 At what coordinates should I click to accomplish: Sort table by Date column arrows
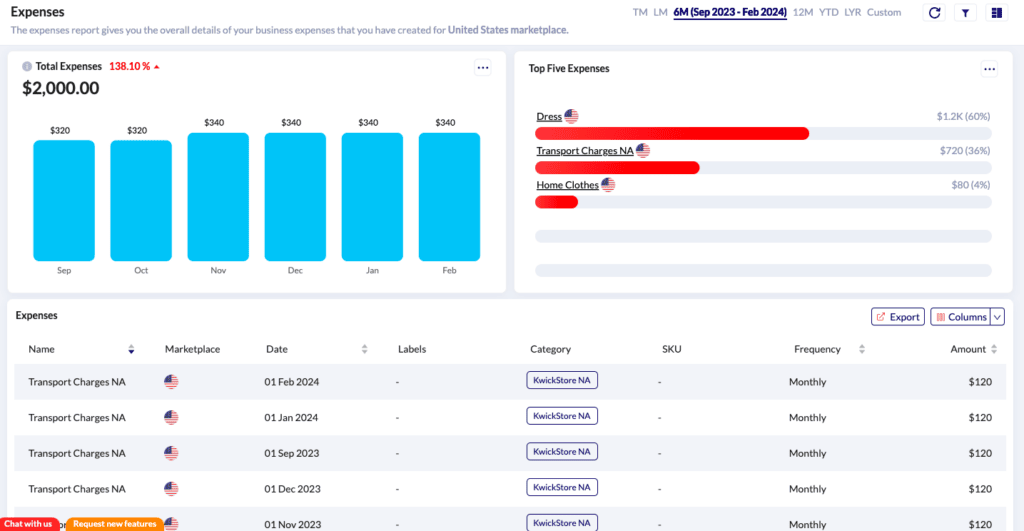pos(364,349)
